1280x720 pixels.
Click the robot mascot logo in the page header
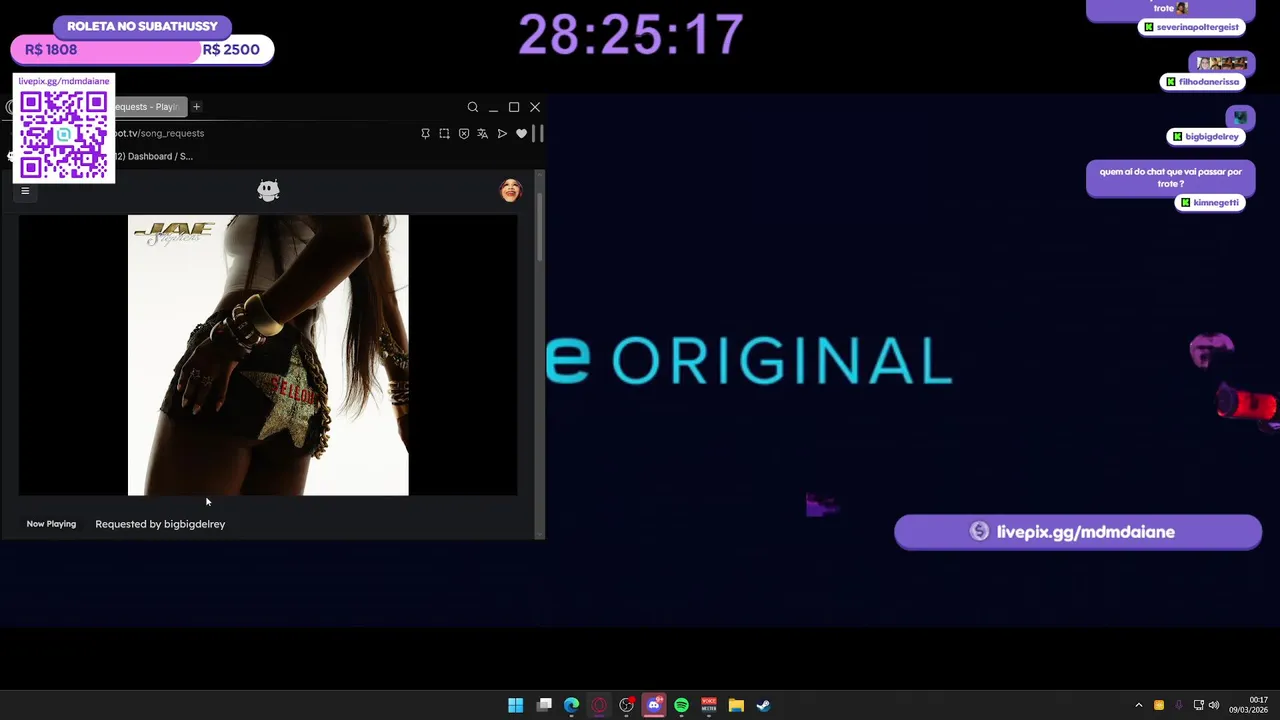268,190
